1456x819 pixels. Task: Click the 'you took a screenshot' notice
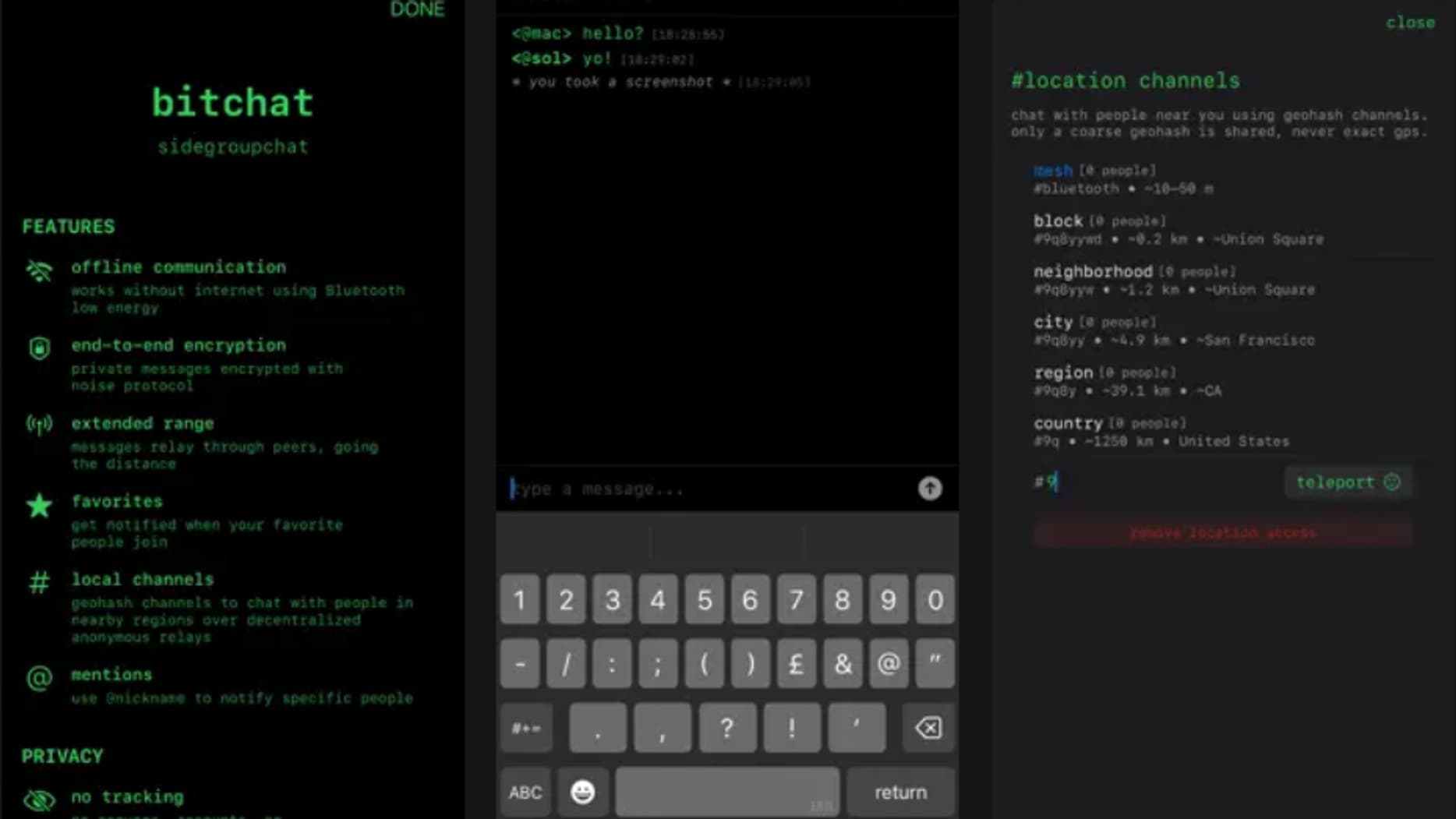click(660, 82)
